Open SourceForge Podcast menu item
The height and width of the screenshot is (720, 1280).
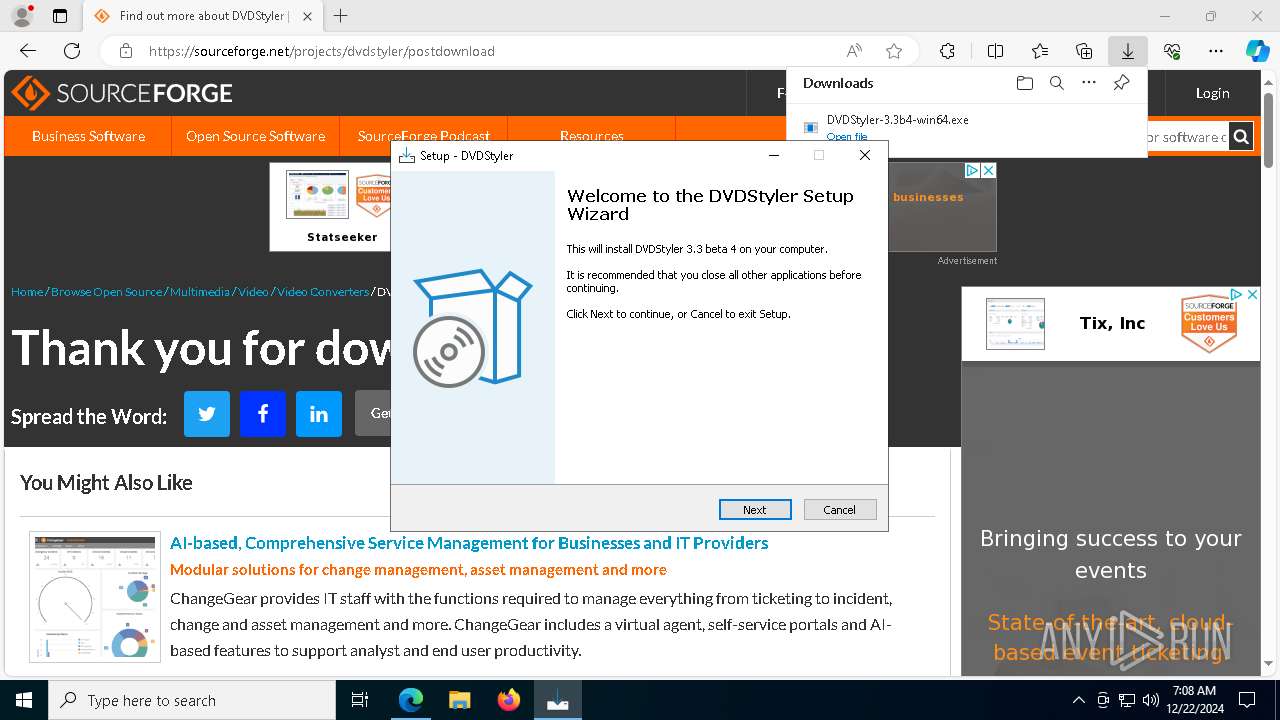pyautogui.click(x=424, y=136)
